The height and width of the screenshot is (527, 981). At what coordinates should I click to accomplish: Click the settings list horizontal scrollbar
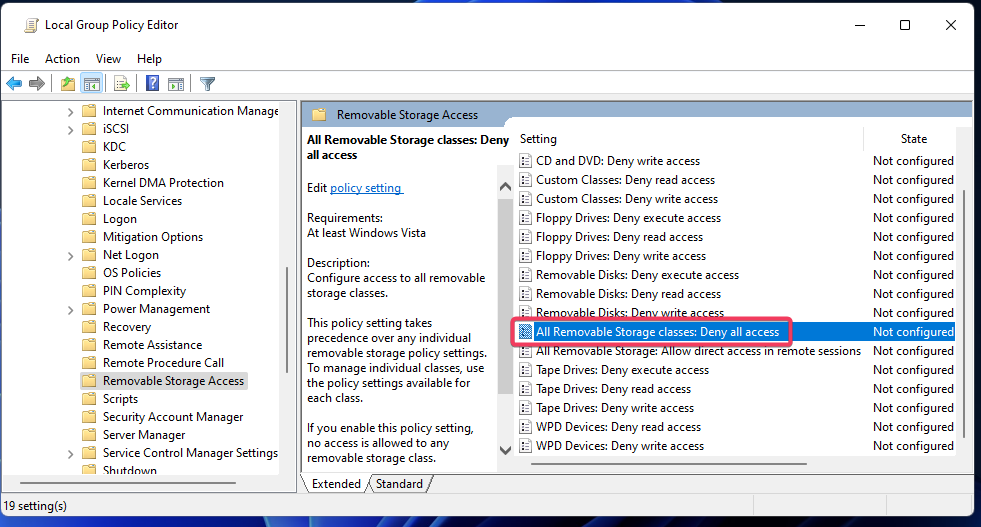tap(669, 464)
